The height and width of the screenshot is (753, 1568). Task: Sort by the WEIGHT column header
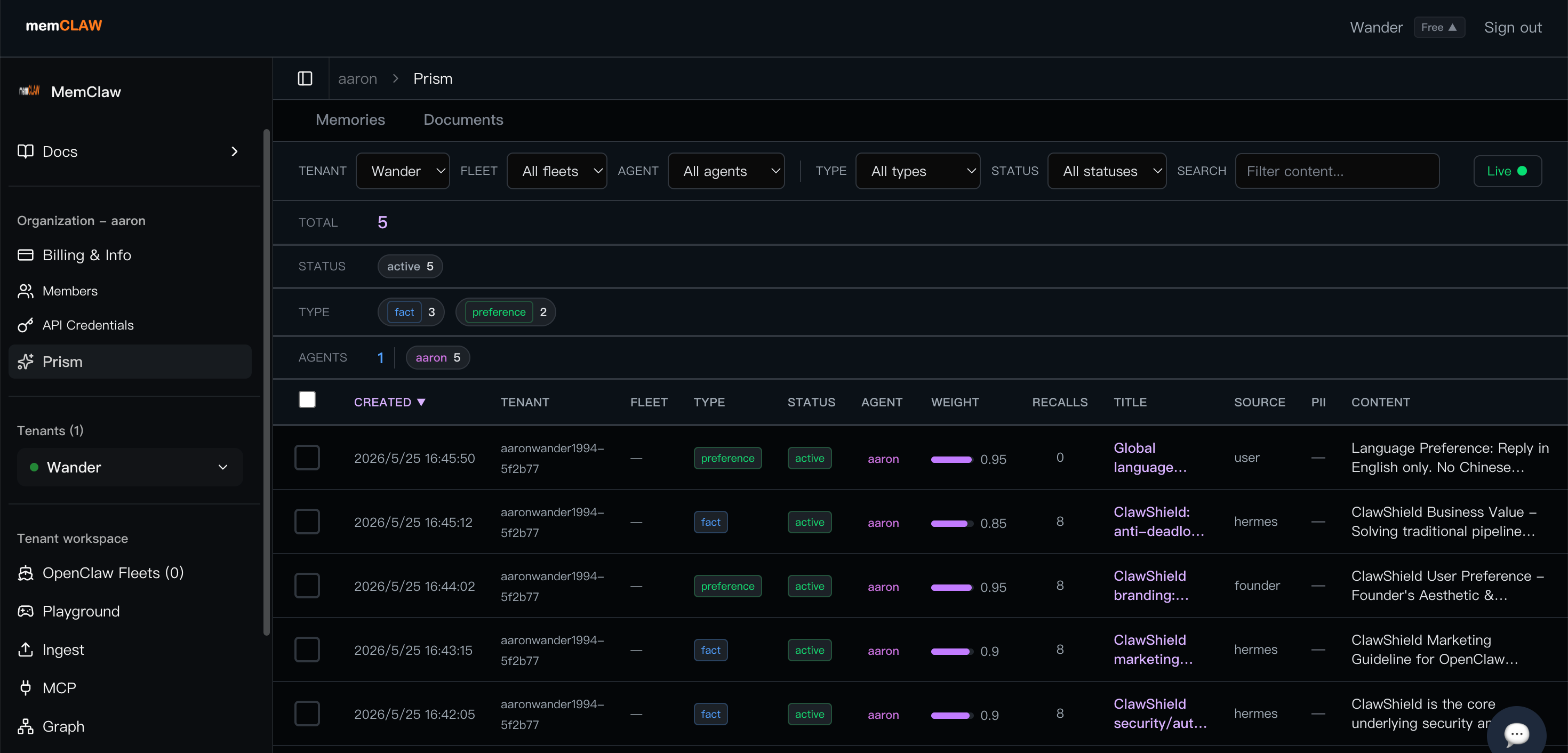pos(955,403)
